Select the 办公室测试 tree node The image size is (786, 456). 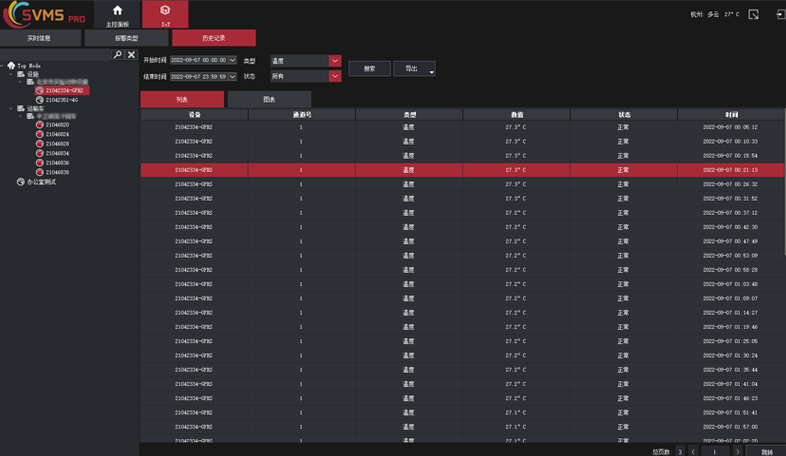click(41, 182)
